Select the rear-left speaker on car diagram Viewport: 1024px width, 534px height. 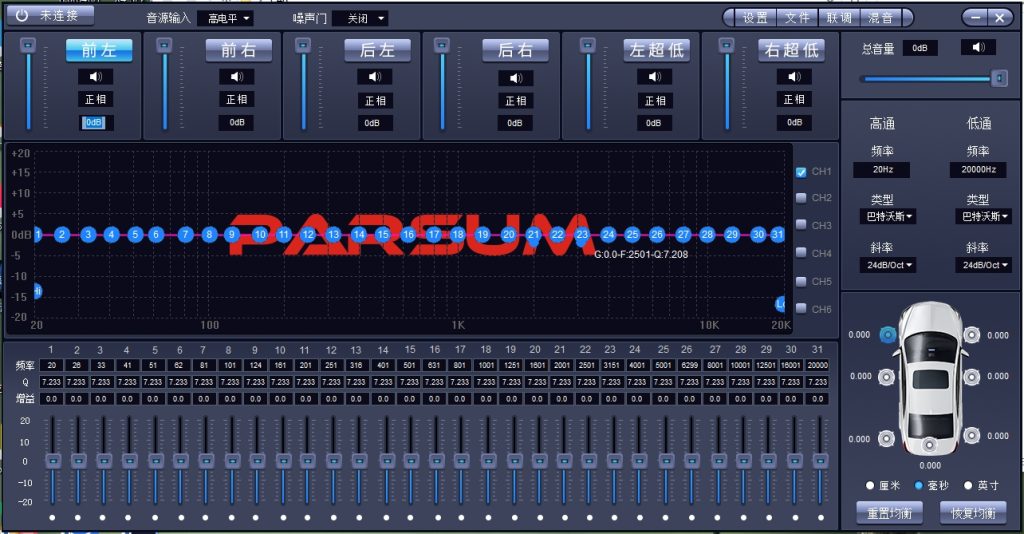coord(886,438)
